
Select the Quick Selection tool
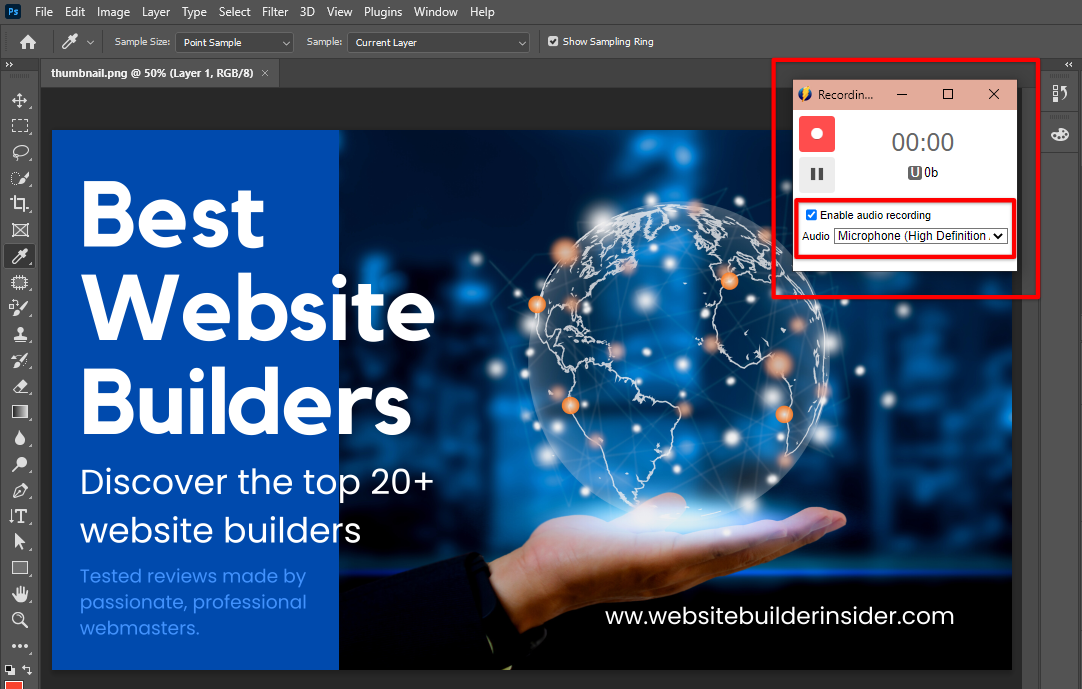[x=20, y=178]
